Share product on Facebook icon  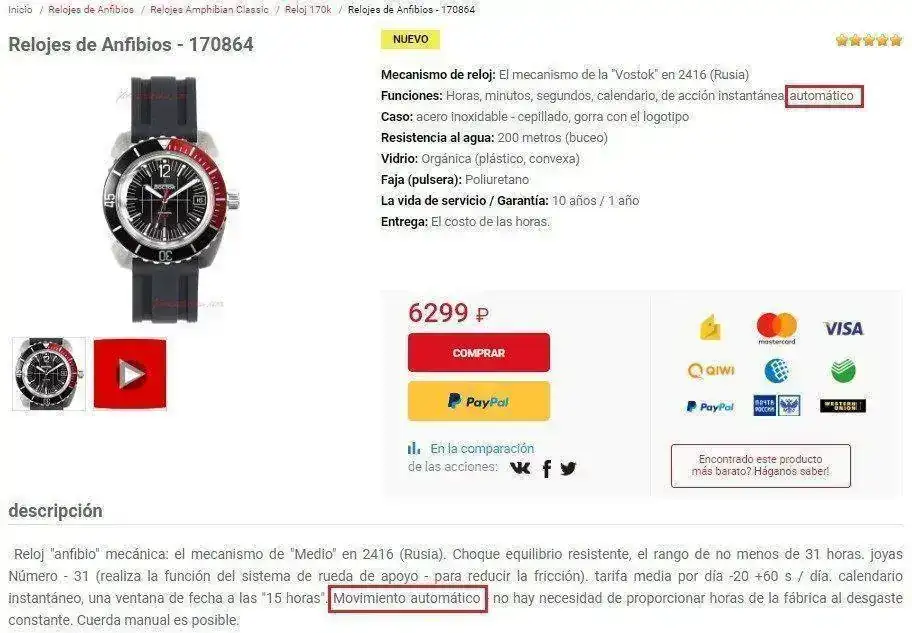pos(547,468)
